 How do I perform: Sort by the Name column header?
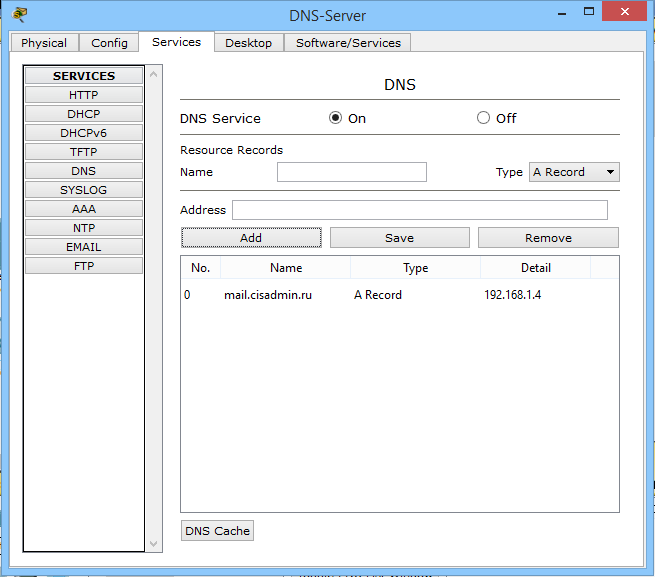click(286, 268)
